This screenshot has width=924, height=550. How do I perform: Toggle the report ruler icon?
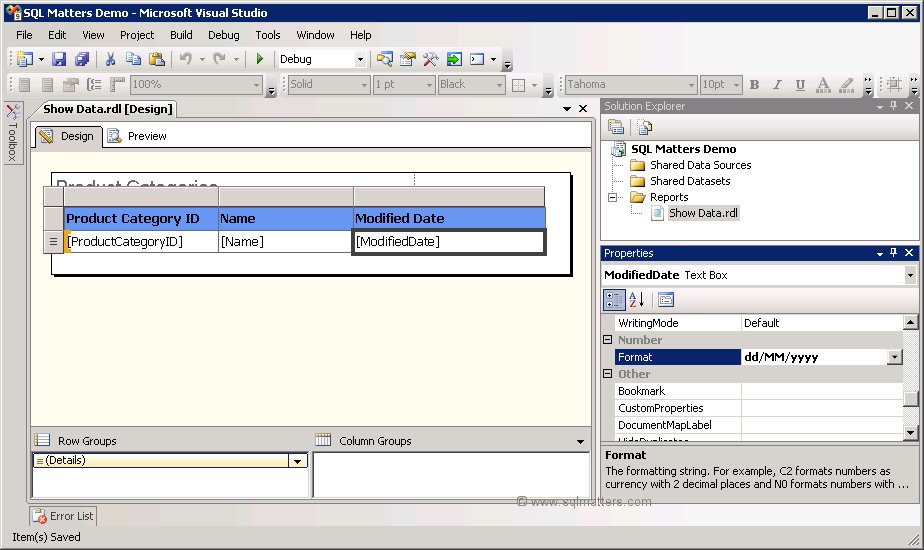pos(117,85)
